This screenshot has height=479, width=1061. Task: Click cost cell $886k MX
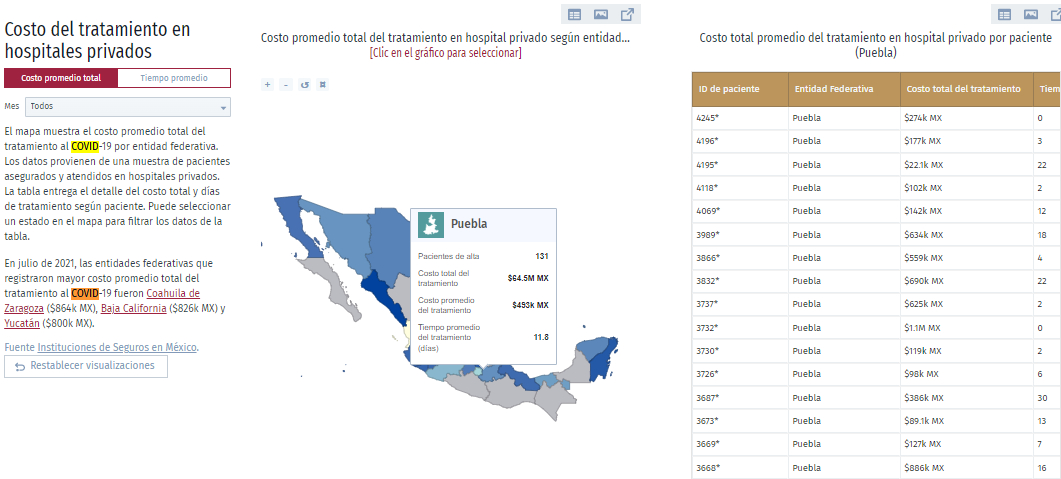coord(966,467)
